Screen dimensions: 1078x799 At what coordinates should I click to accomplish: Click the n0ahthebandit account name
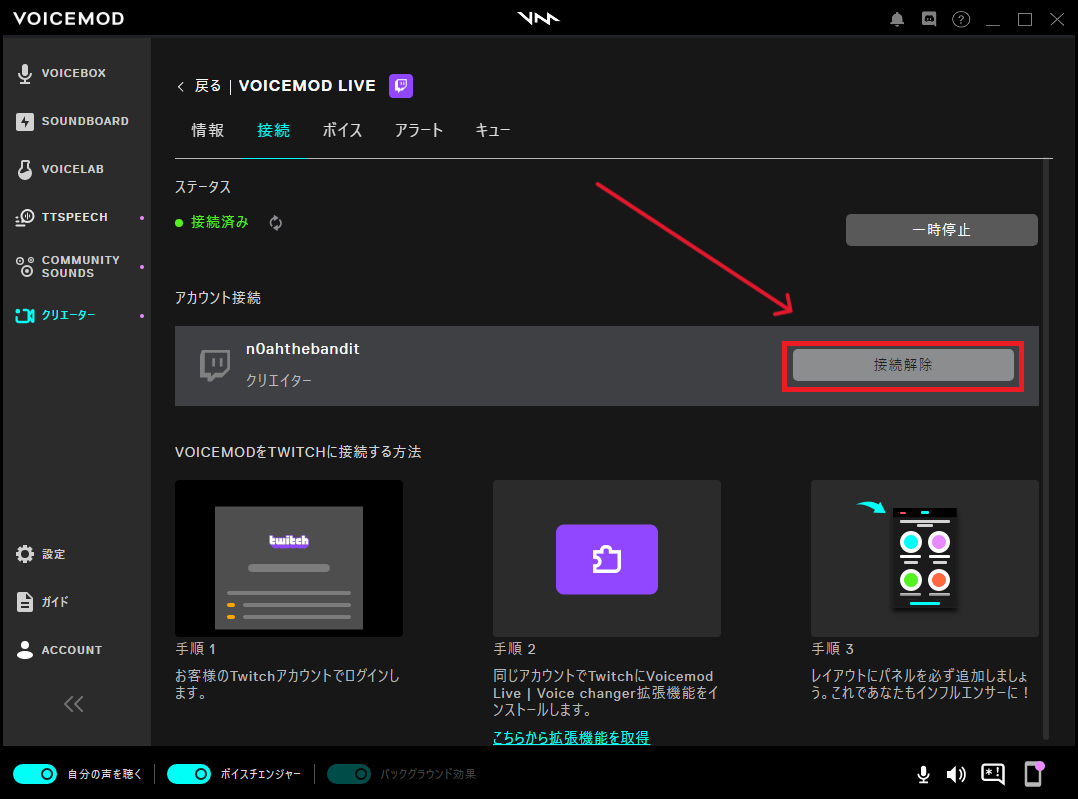click(x=302, y=349)
